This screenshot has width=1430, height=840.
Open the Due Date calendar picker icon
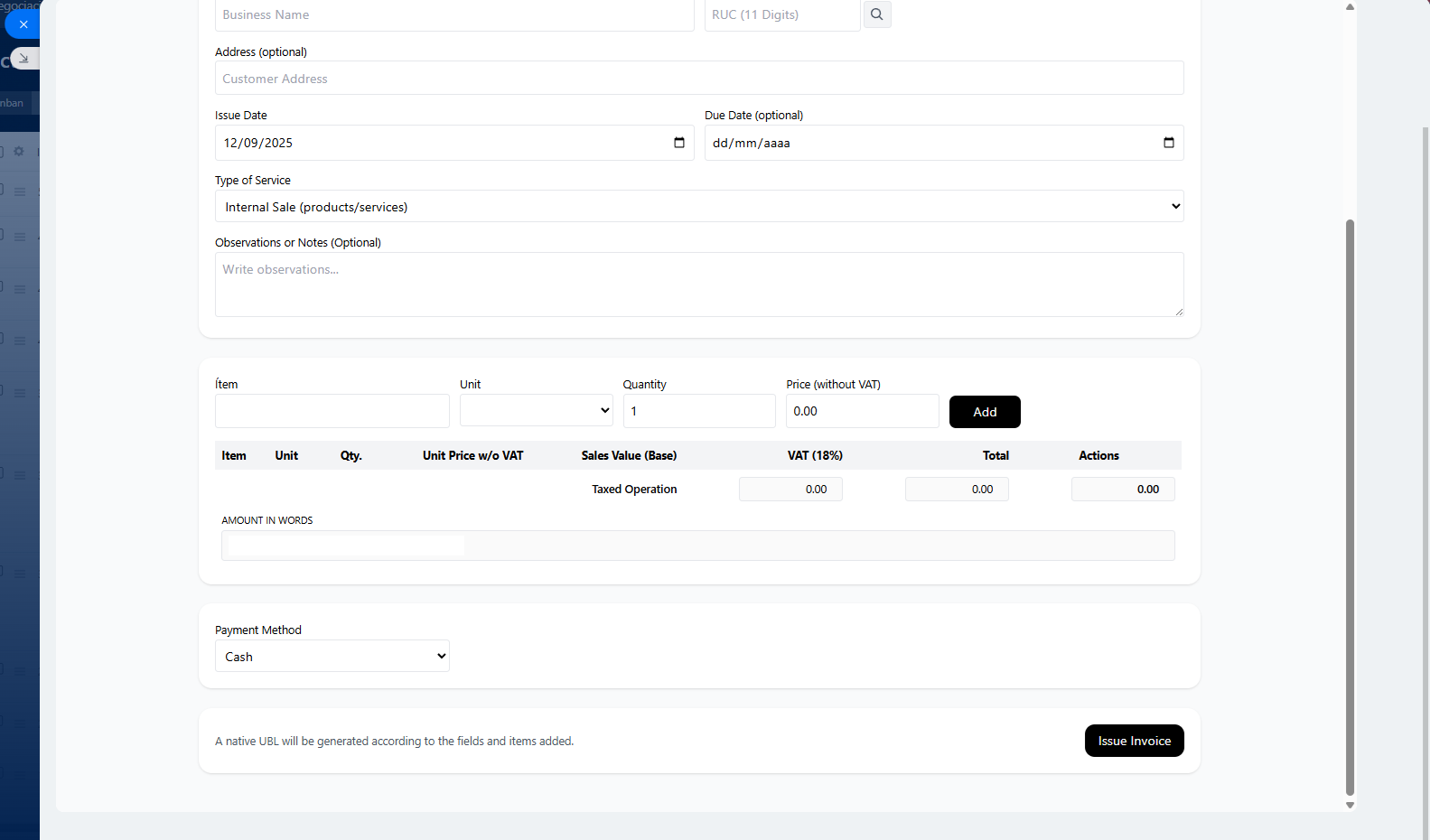click(1168, 143)
